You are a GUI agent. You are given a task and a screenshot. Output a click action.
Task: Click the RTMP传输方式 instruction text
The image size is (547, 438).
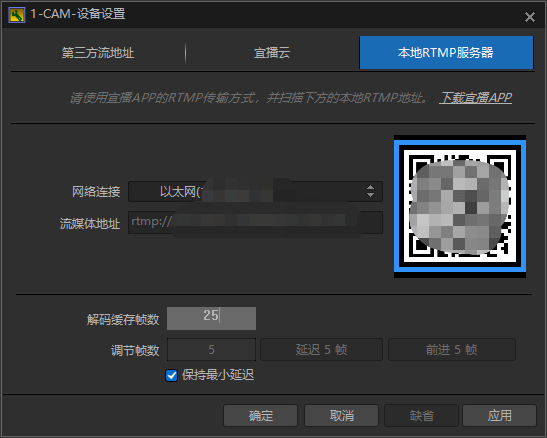coord(249,98)
